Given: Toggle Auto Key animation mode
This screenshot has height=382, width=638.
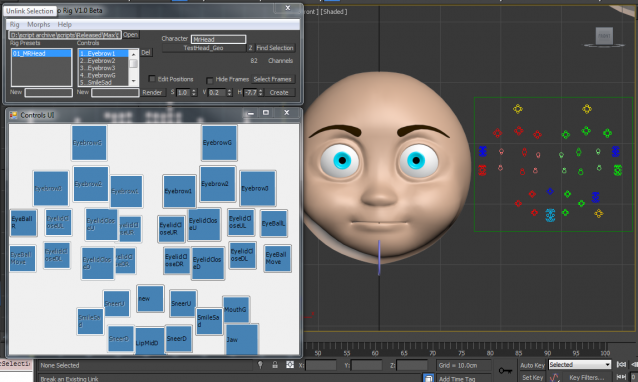Looking at the screenshot, I should (x=532, y=365).
